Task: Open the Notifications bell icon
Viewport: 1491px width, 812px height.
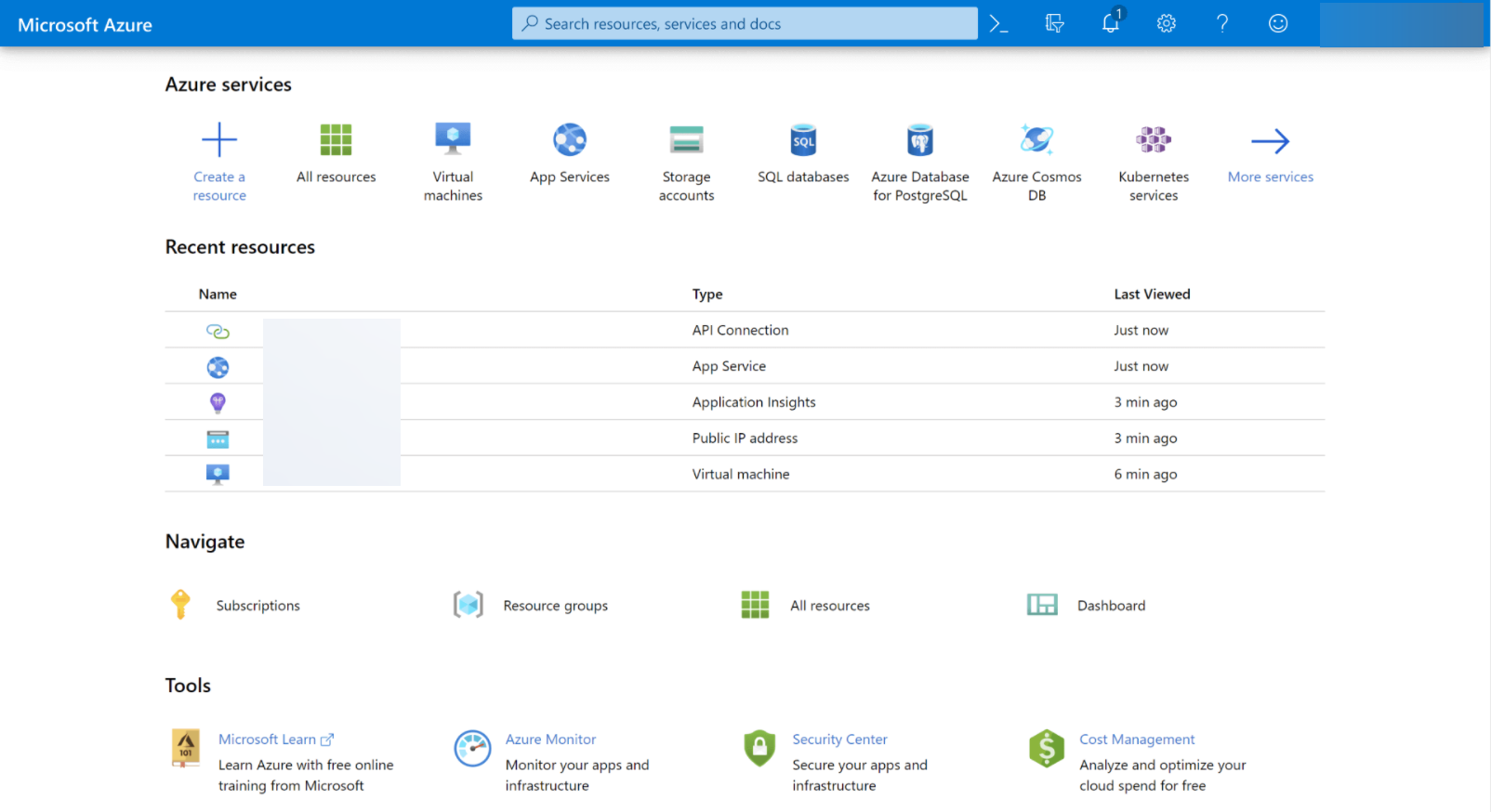Action: click(x=1111, y=23)
